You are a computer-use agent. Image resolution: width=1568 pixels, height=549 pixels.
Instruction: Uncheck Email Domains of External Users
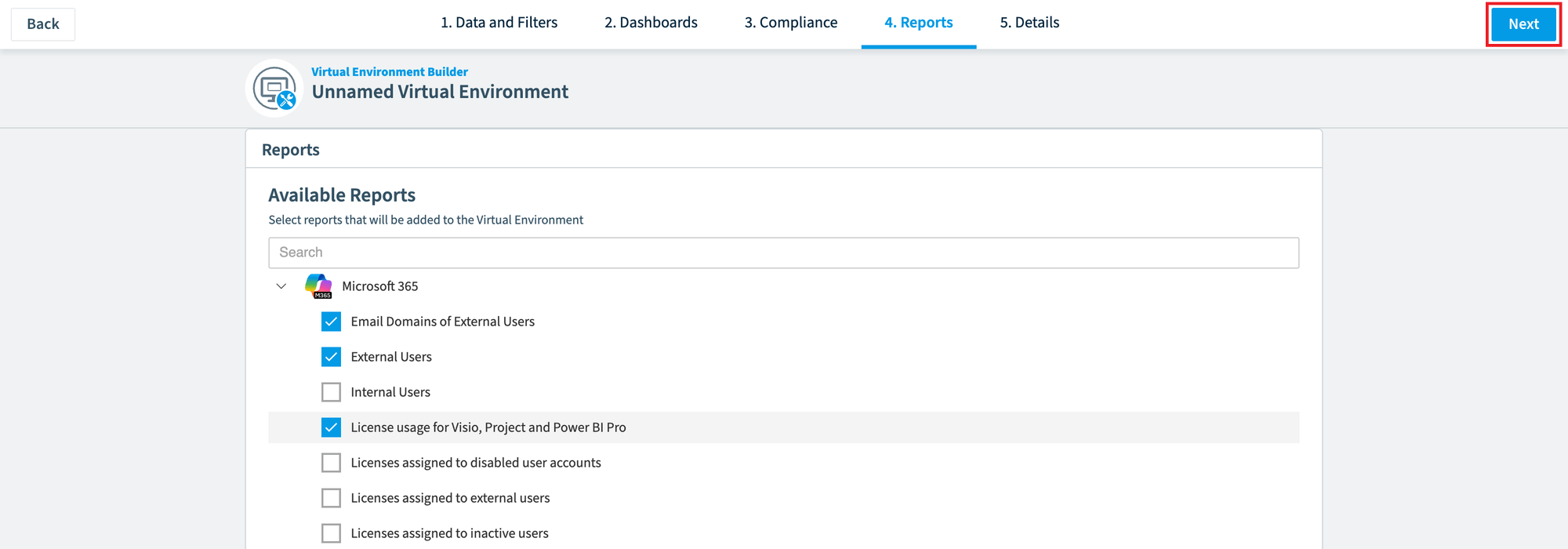click(332, 322)
